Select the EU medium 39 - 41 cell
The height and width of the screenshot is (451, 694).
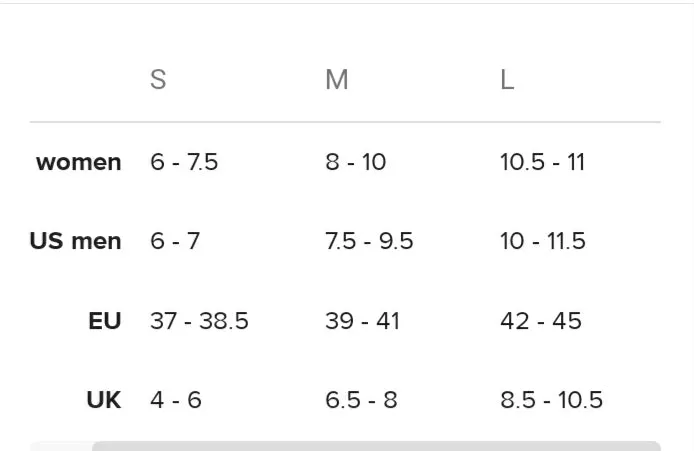(x=362, y=321)
